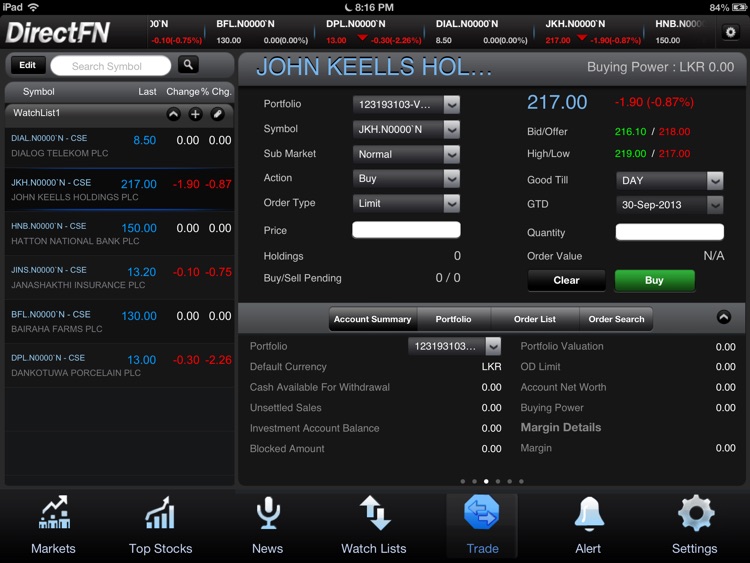Screen dimensions: 750x563
Task: Click the Symbol column header
Action: click(38, 91)
